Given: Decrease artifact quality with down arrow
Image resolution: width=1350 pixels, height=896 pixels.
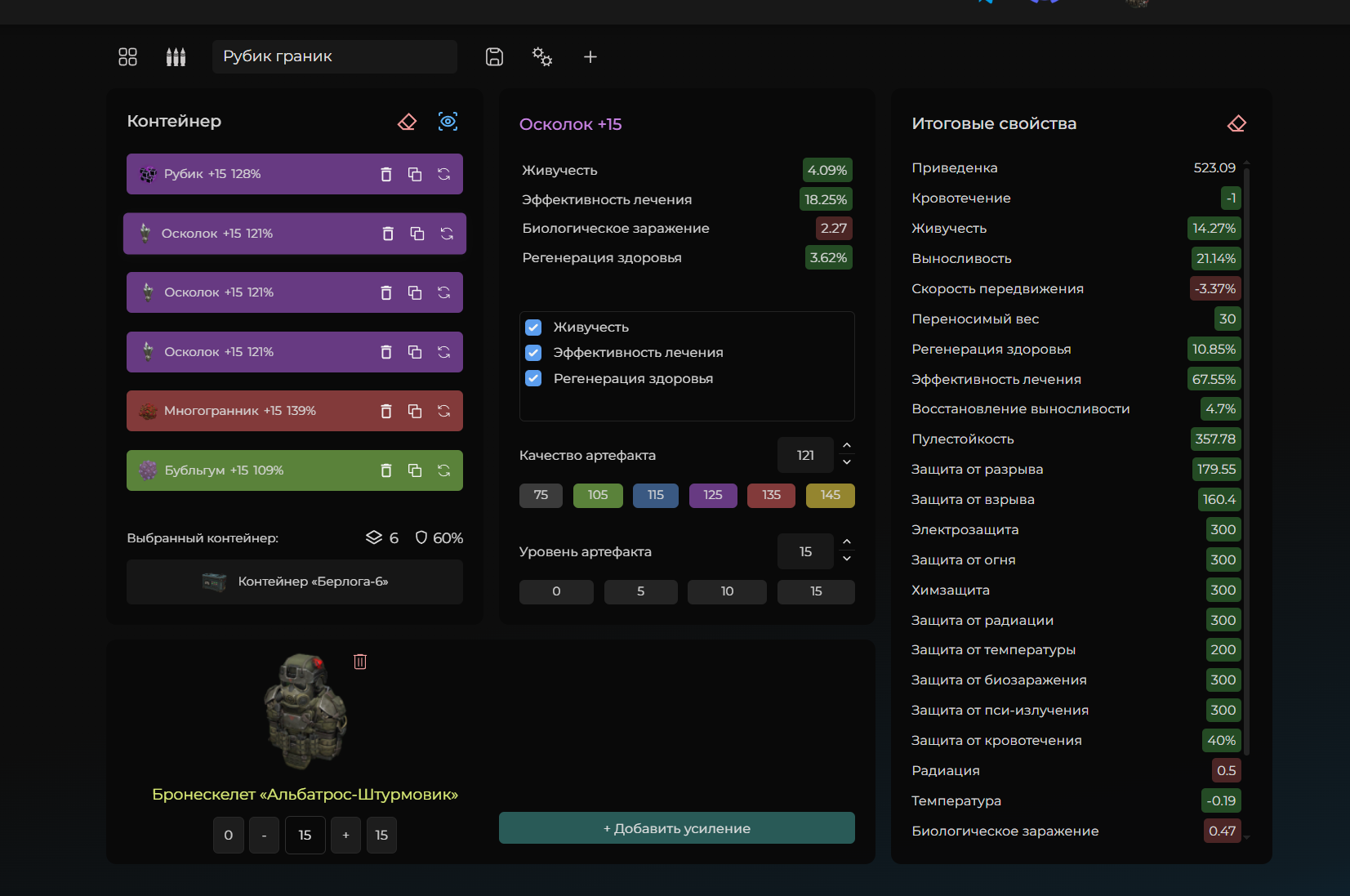Looking at the screenshot, I should [x=847, y=462].
